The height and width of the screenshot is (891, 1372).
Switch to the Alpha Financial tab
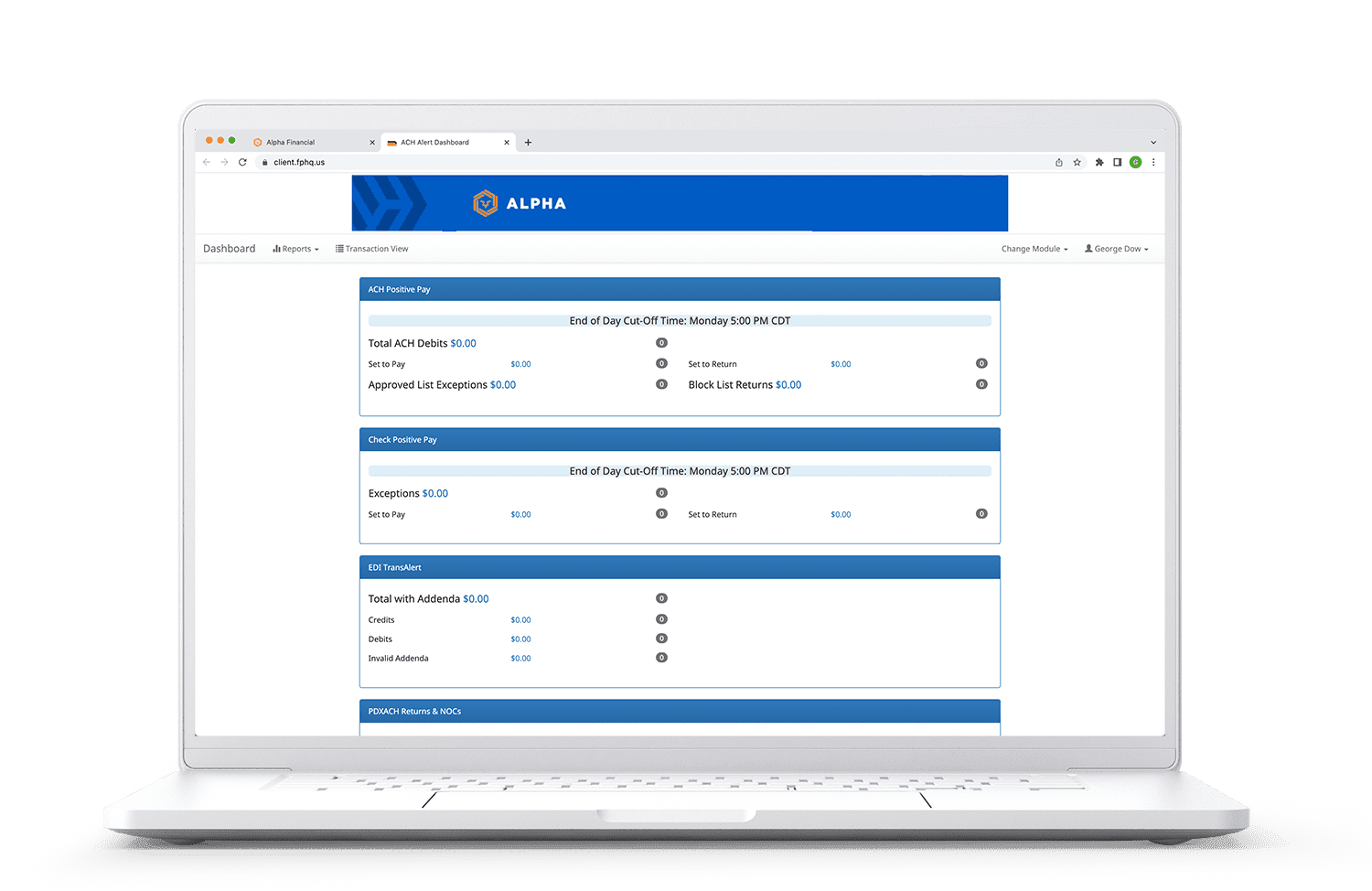pos(313,142)
